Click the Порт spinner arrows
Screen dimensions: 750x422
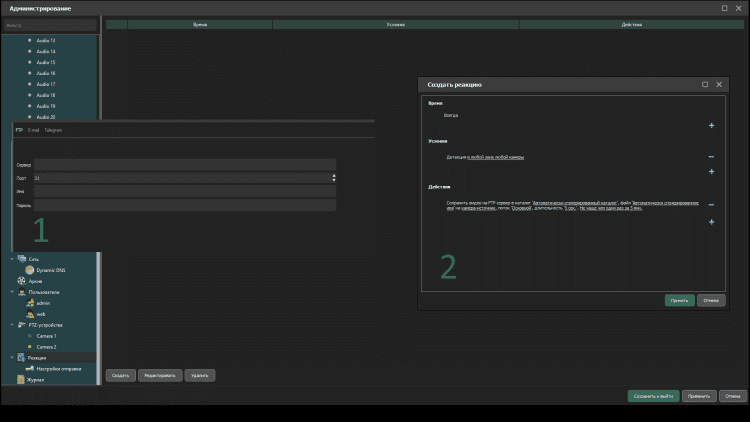pos(333,178)
